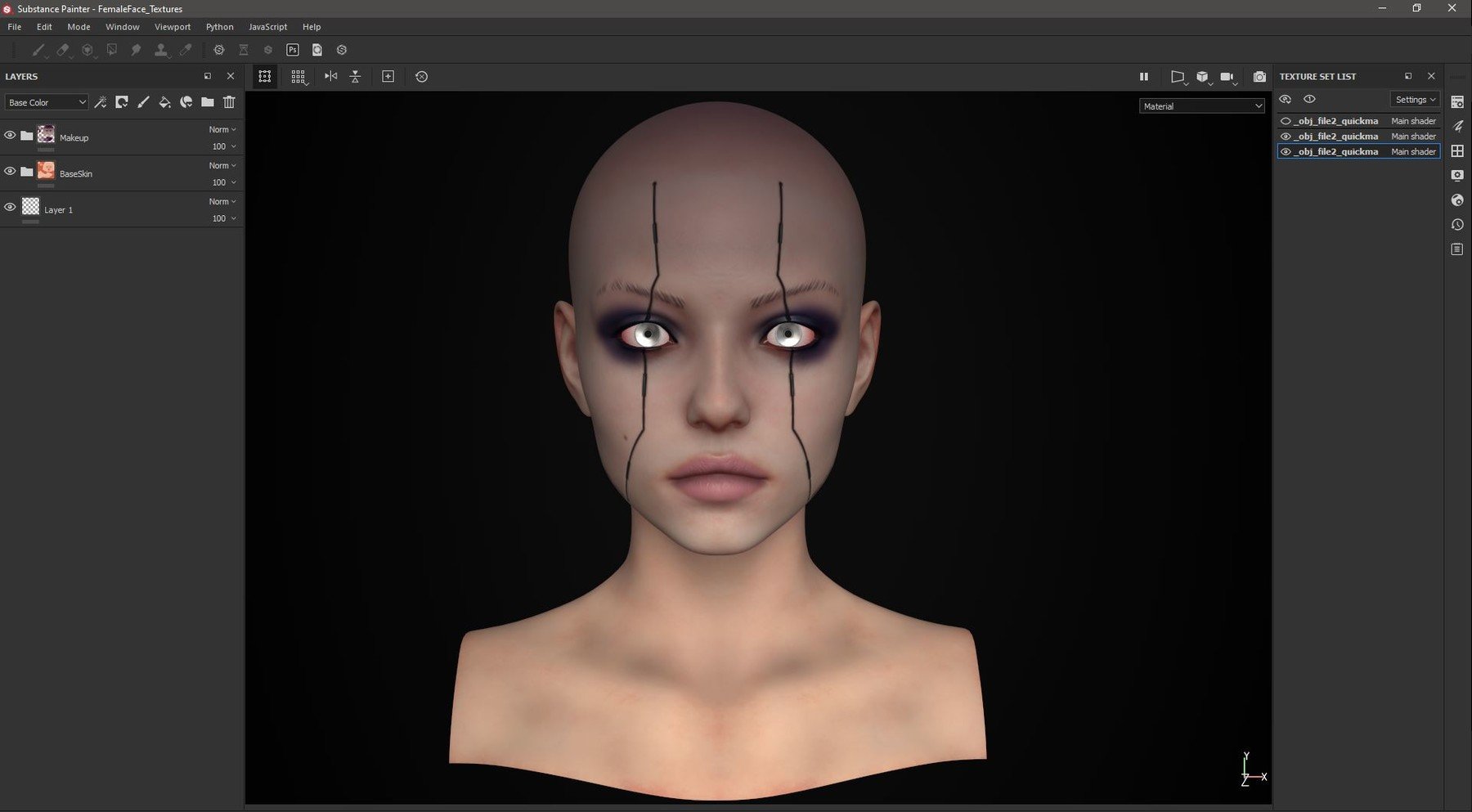This screenshot has width=1472, height=812.
Task: Open the 3D cube display mode dropdown
Action: point(1203,76)
